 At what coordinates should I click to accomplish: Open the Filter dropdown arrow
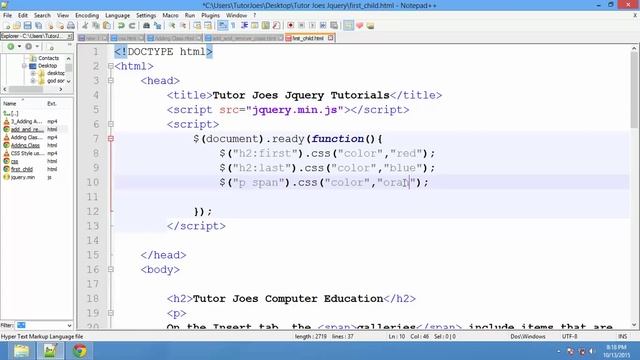[x=69, y=325]
